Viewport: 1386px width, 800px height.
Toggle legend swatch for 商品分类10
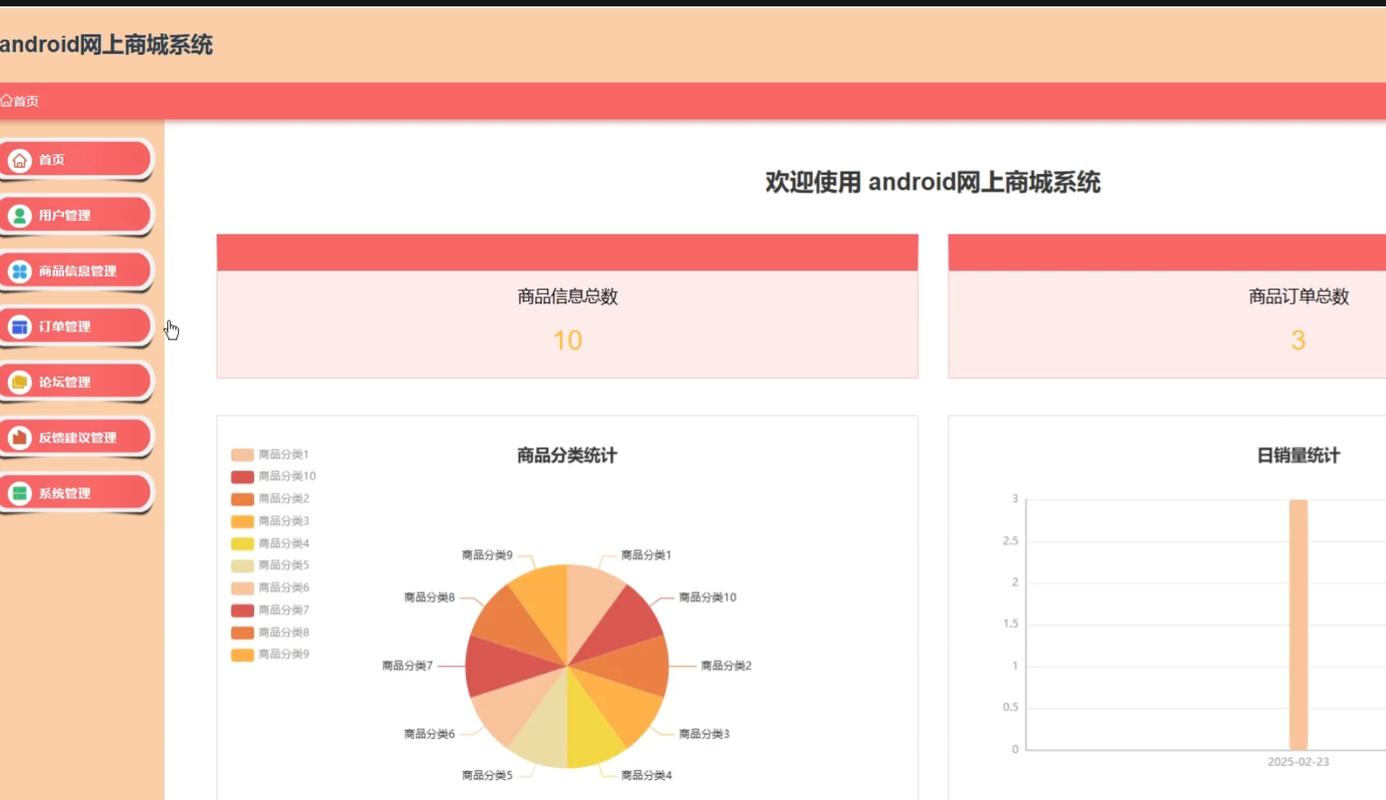(242, 477)
